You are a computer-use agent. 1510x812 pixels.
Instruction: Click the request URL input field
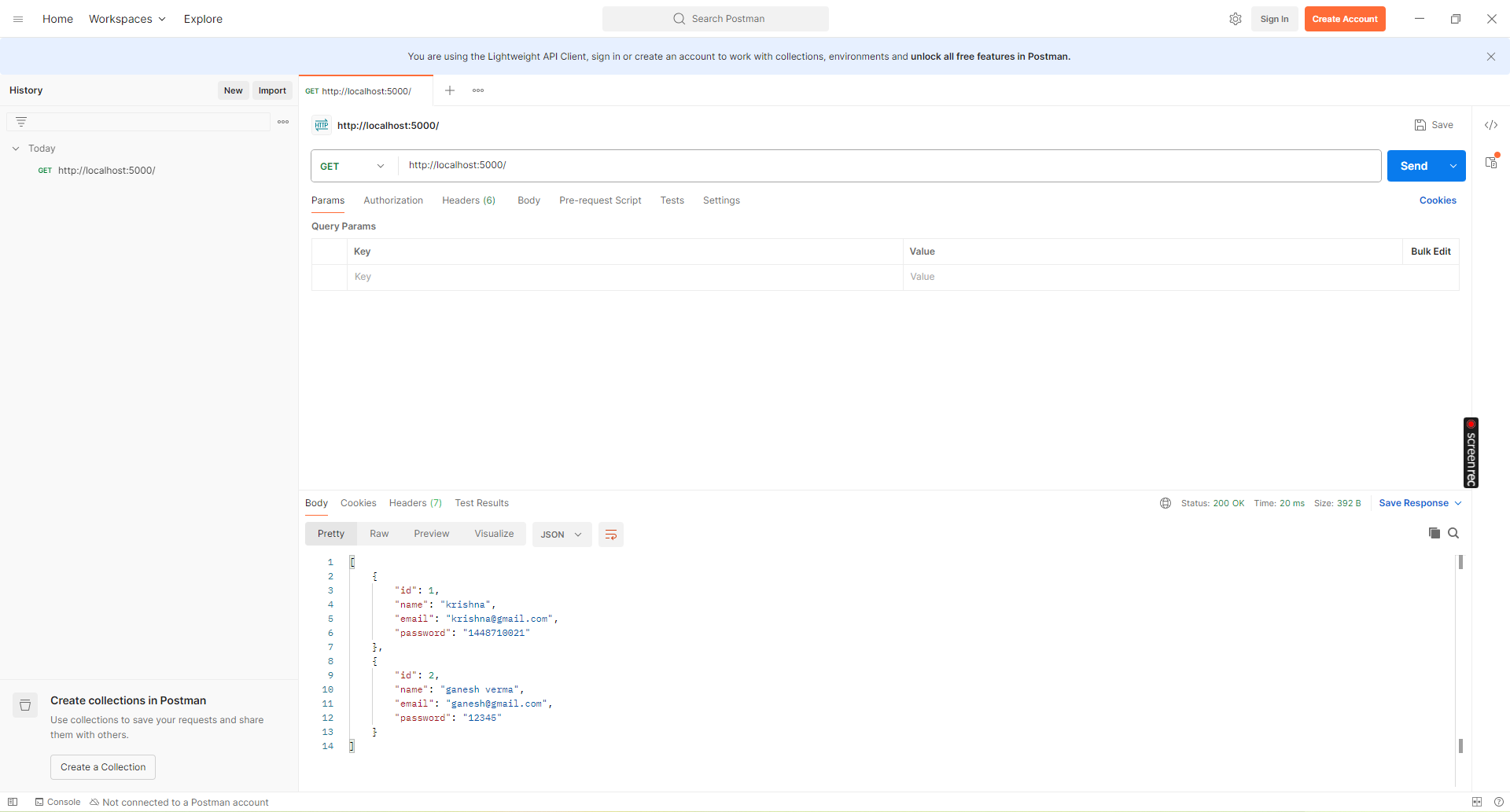pos(889,166)
